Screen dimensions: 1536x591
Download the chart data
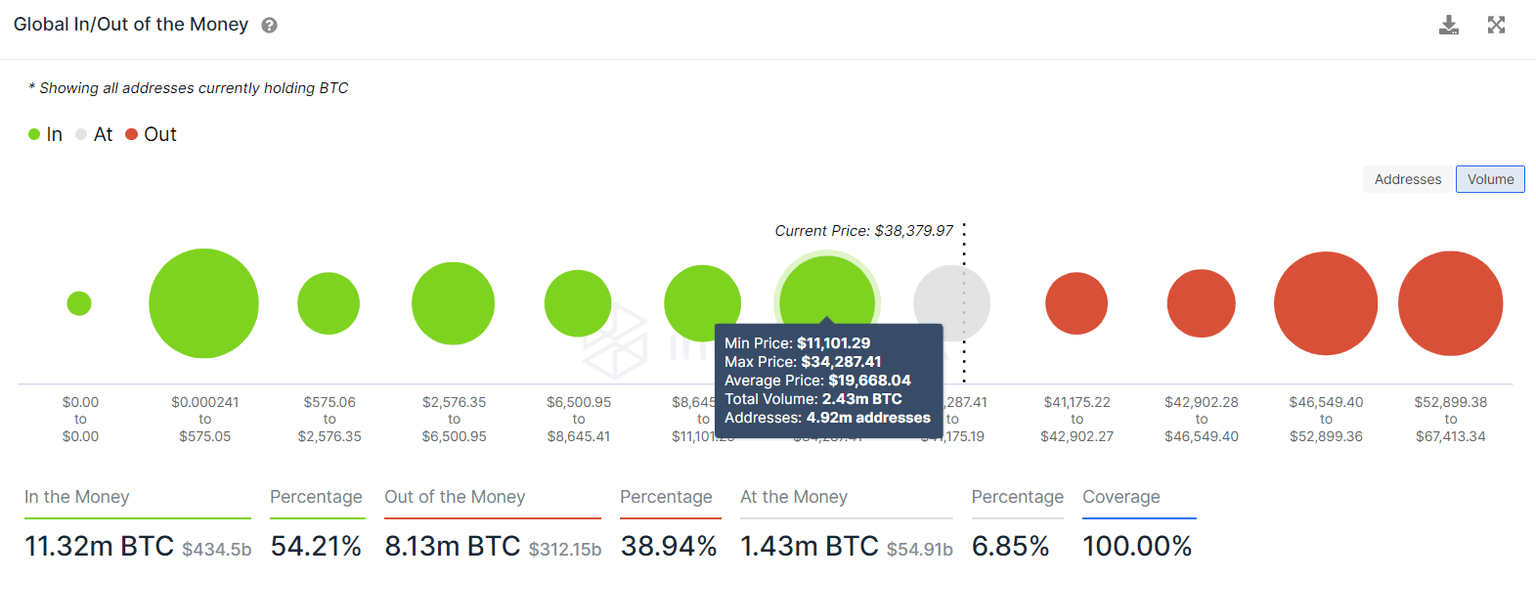[x=1448, y=25]
